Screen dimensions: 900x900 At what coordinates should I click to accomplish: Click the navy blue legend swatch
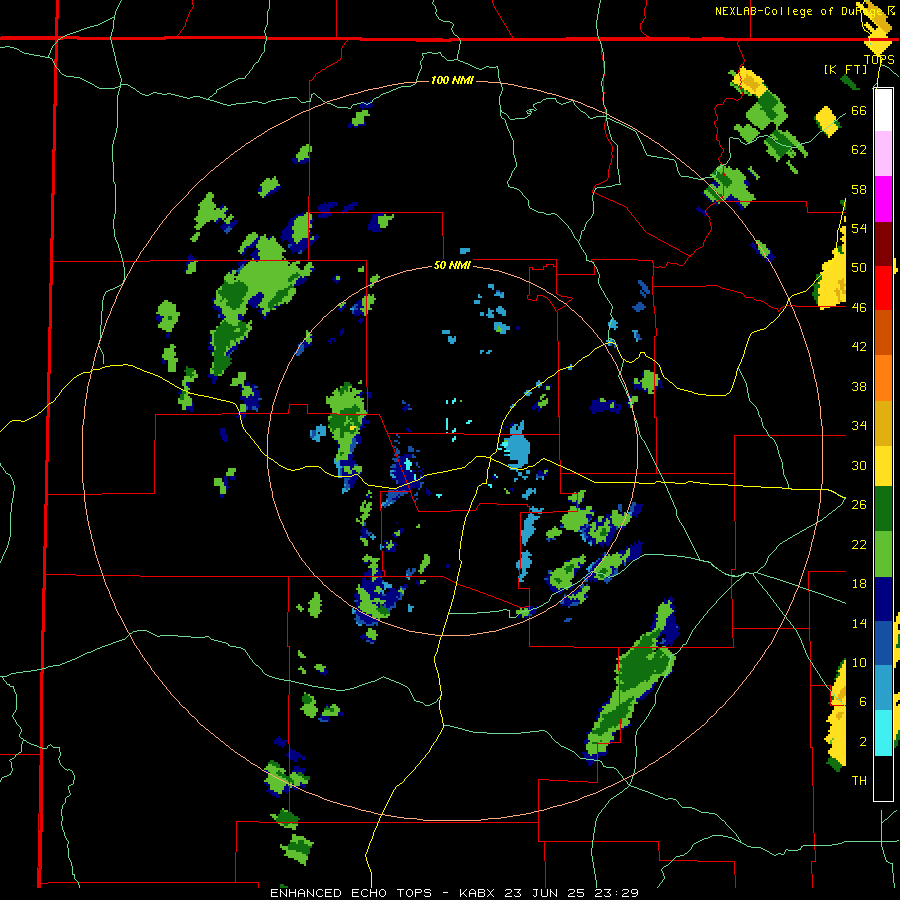click(x=883, y=599)
